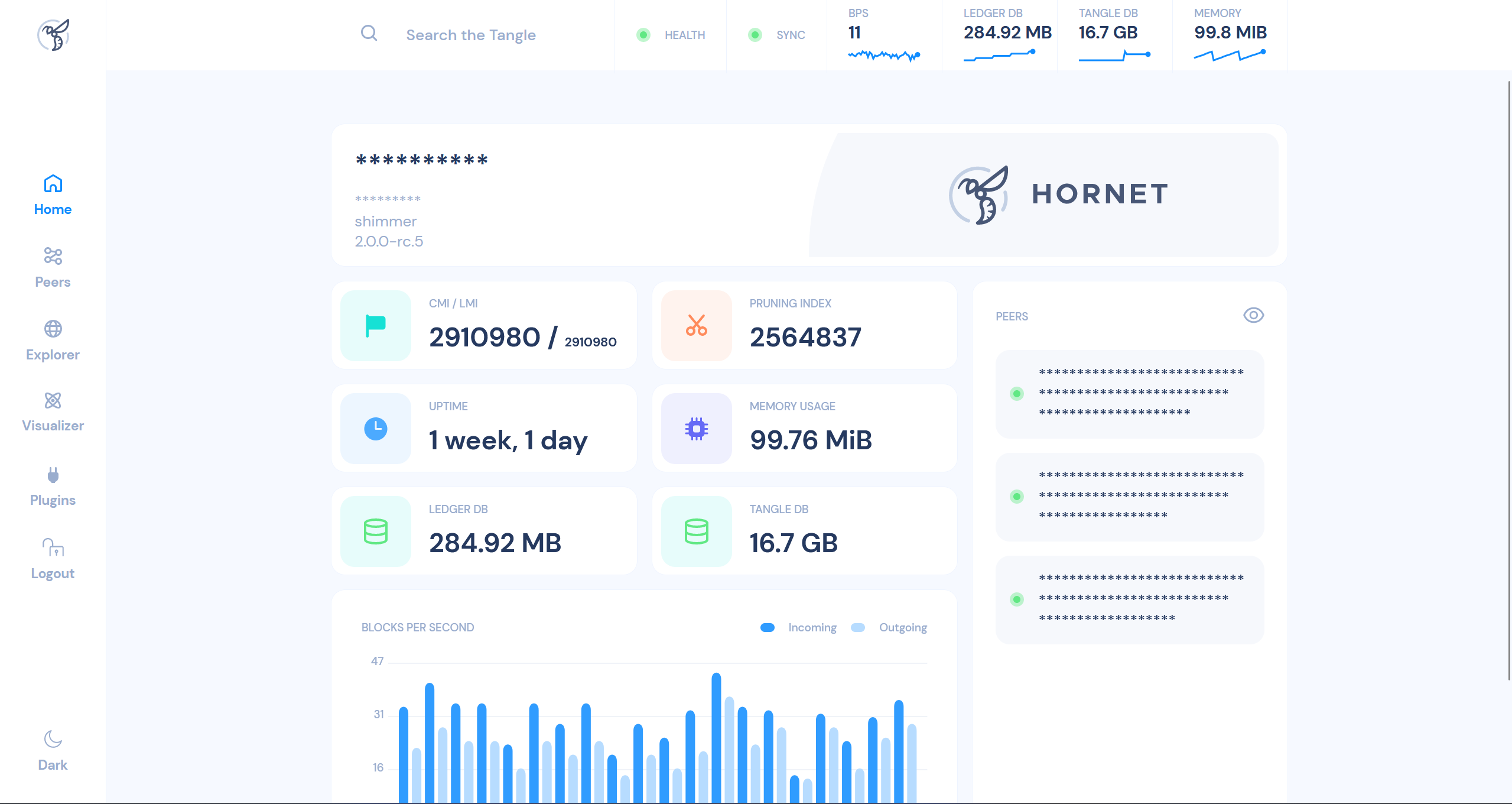Click the BPS header sparkline
The height and width of the screenshot is (804, 1512).
point(883,56)
